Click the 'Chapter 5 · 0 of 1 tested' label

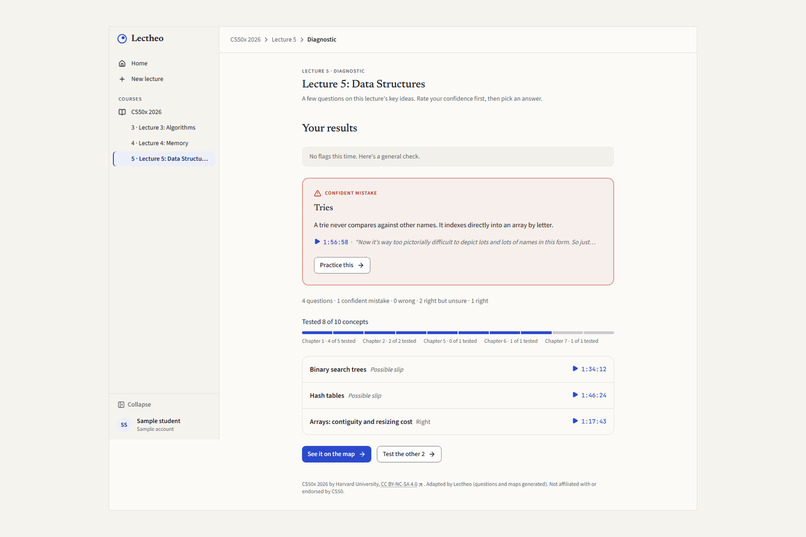(450, 341)
